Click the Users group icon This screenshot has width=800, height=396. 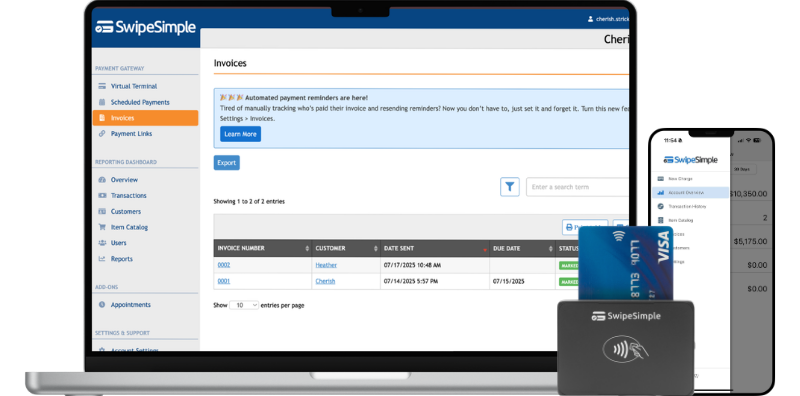point(102,243)
